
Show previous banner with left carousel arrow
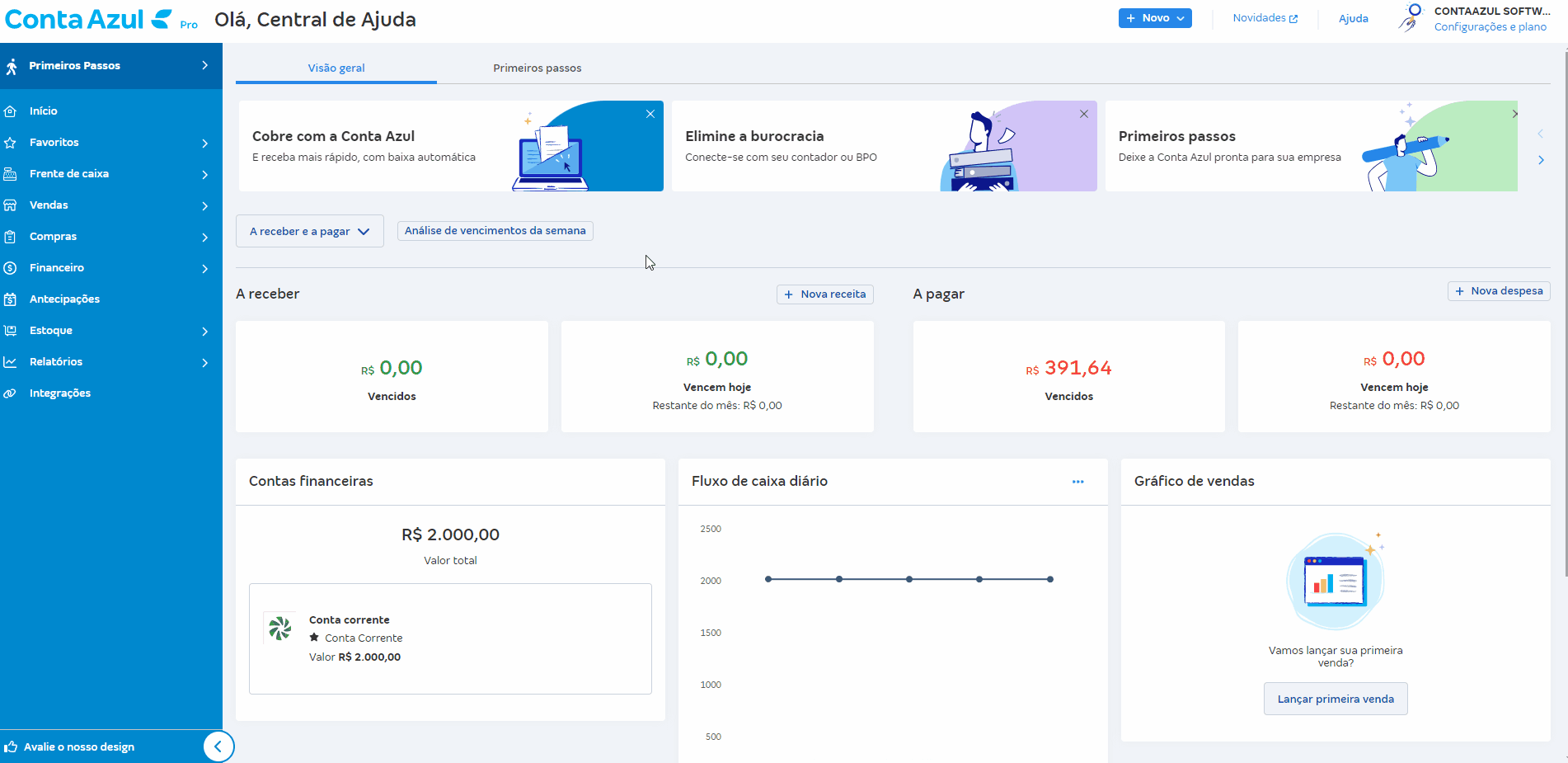[x=1541, y=134]
